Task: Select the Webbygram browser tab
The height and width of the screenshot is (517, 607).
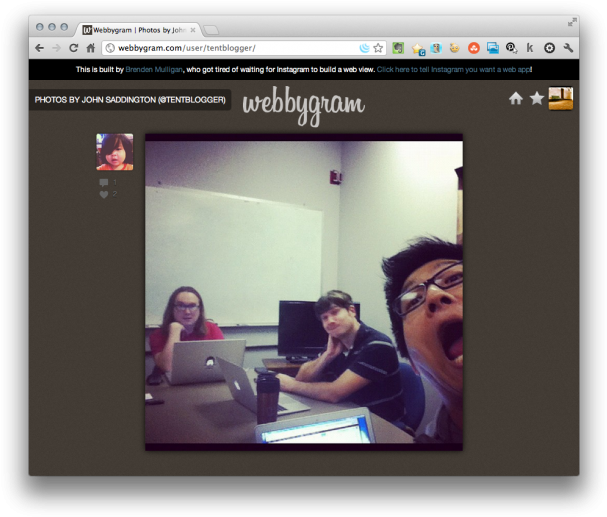Action: [x=140, y=30]
